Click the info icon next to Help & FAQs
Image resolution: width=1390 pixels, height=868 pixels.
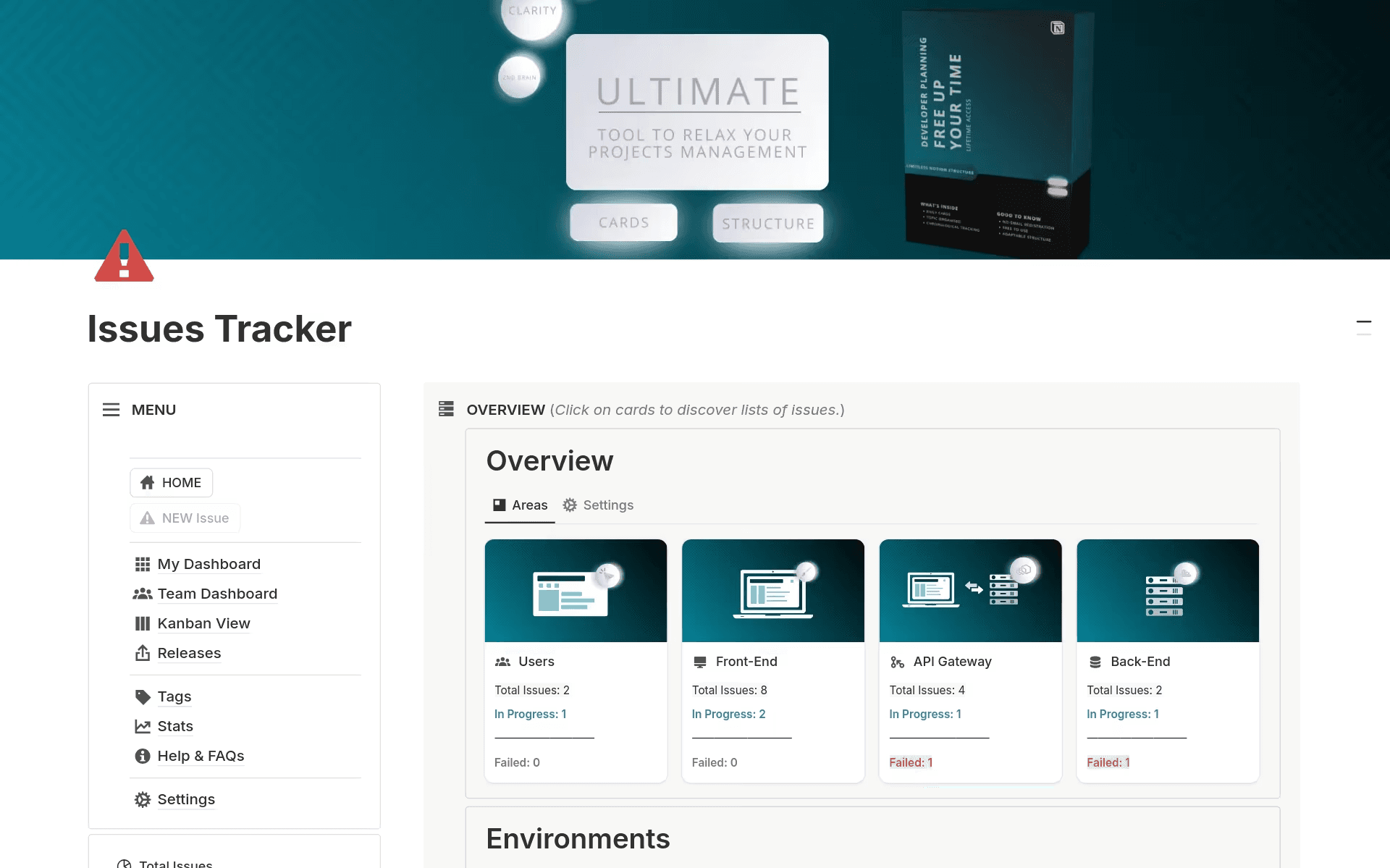pos(143,756)
